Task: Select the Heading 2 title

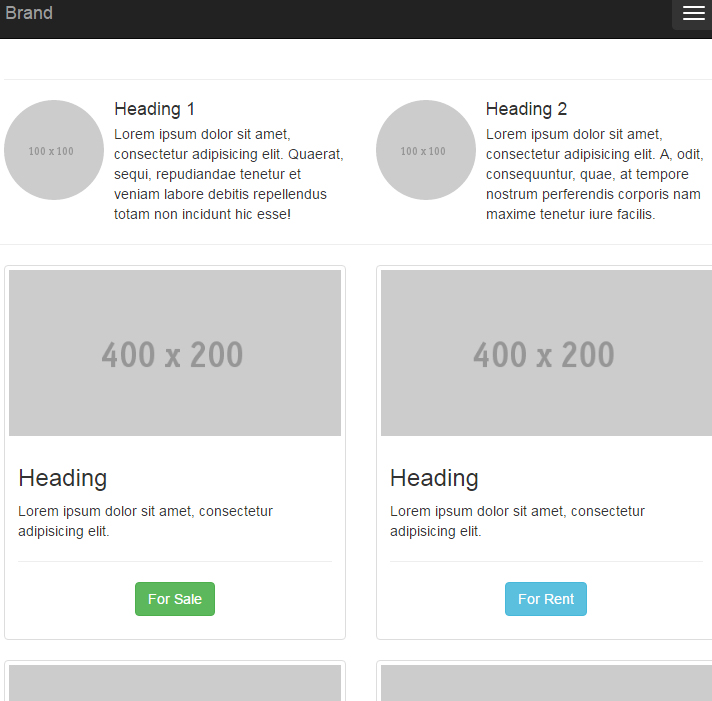Action: click(x=526, y=109)
